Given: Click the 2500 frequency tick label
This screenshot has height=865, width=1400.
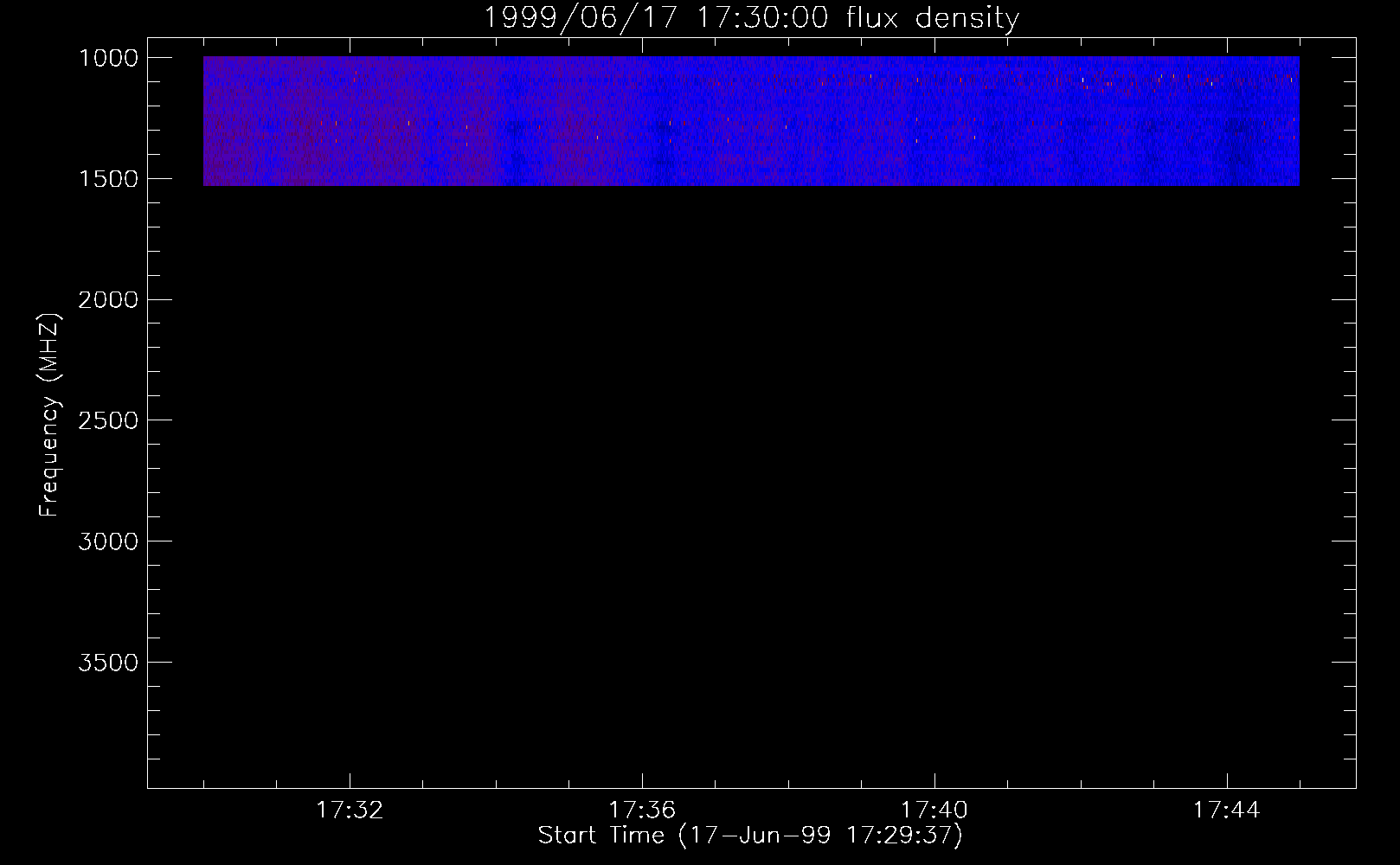Looking at the screenshot, I should [108, 421].
